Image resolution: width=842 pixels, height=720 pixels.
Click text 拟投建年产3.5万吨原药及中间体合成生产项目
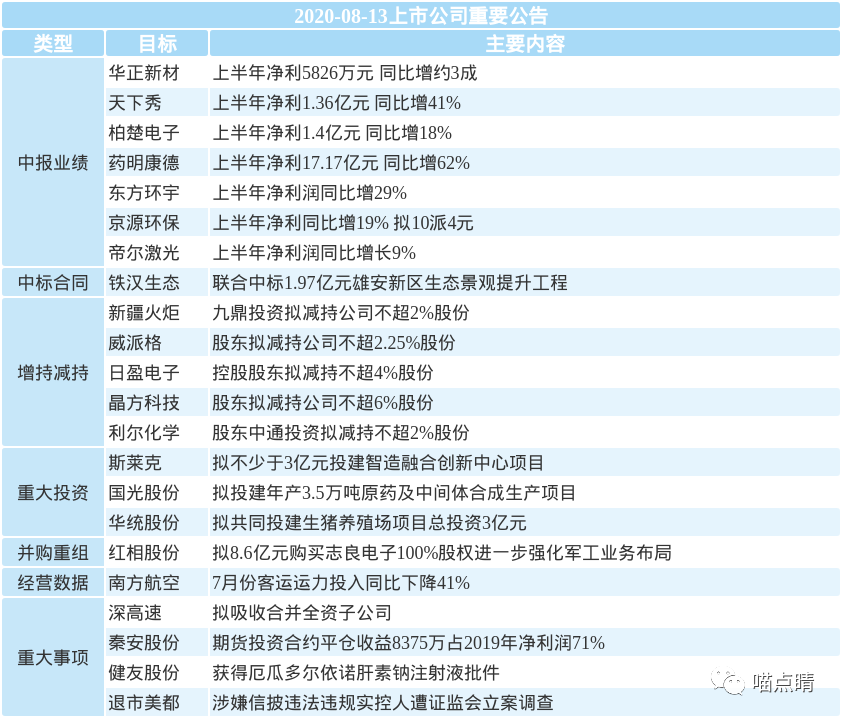point(394,493)
